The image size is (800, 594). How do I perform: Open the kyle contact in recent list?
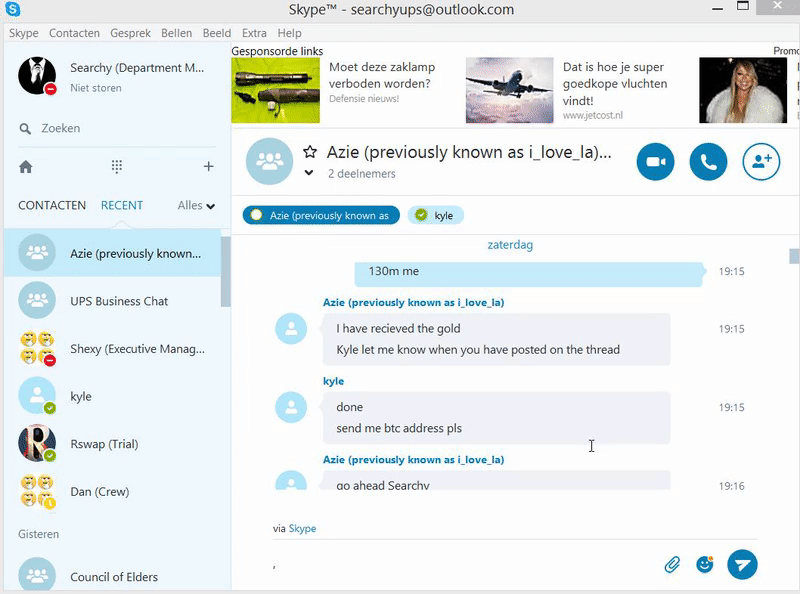[x=112, y=396]
